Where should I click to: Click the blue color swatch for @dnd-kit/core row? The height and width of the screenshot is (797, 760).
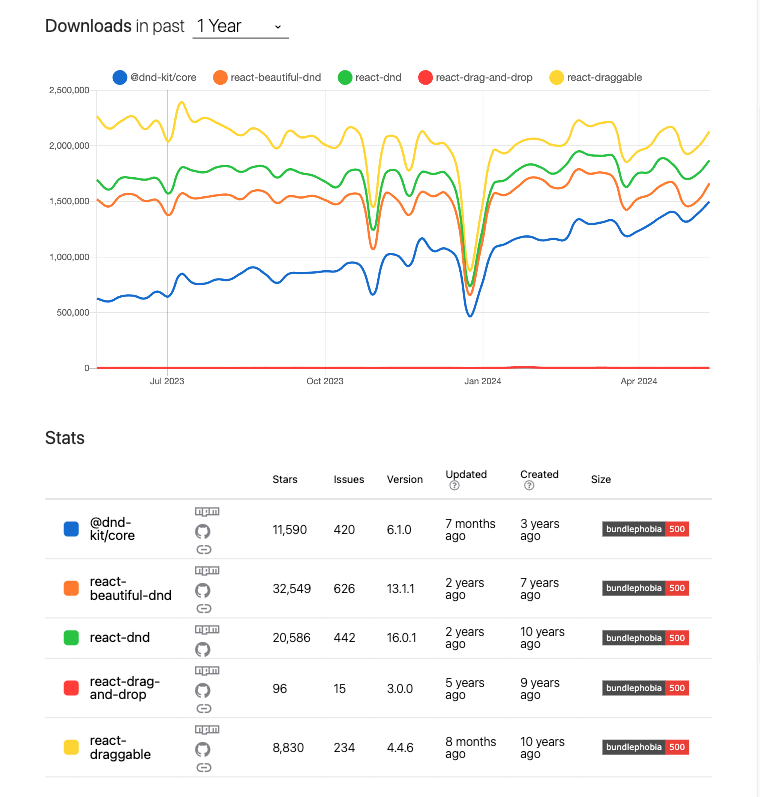click(x=71, y=529)
